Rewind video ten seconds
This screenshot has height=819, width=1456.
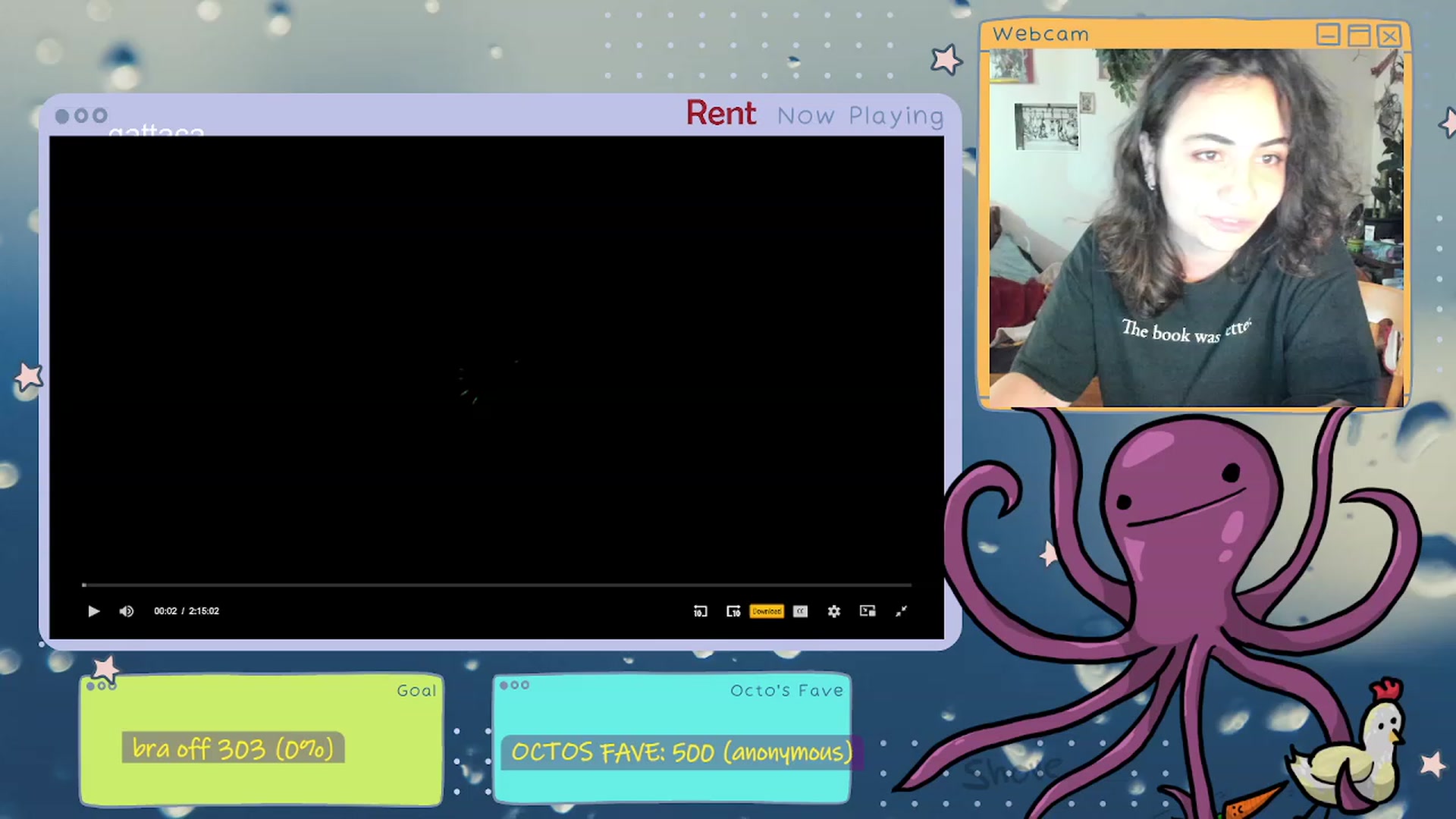pos(700,611)
